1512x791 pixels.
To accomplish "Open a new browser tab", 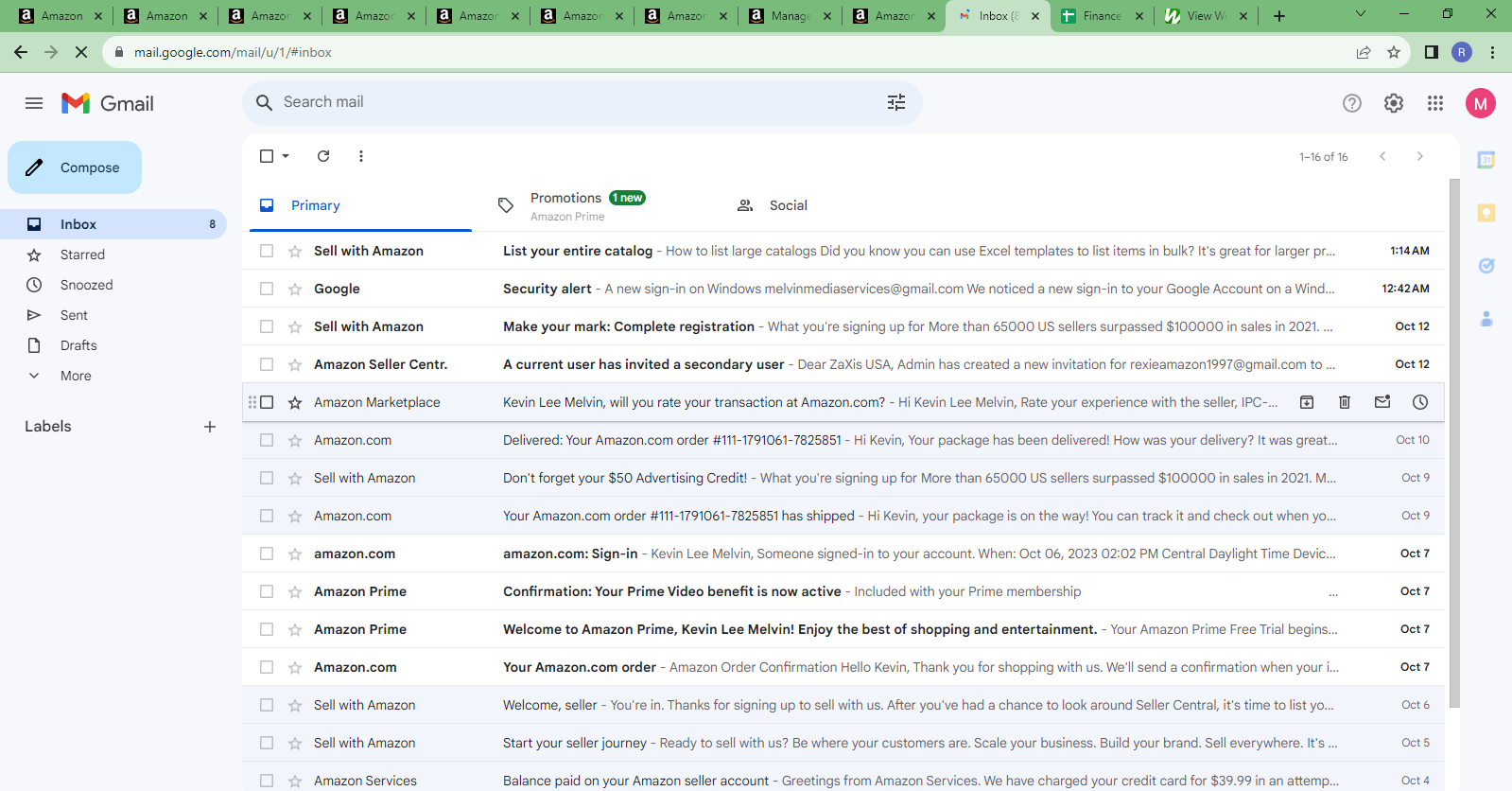I will [1279, 16].
